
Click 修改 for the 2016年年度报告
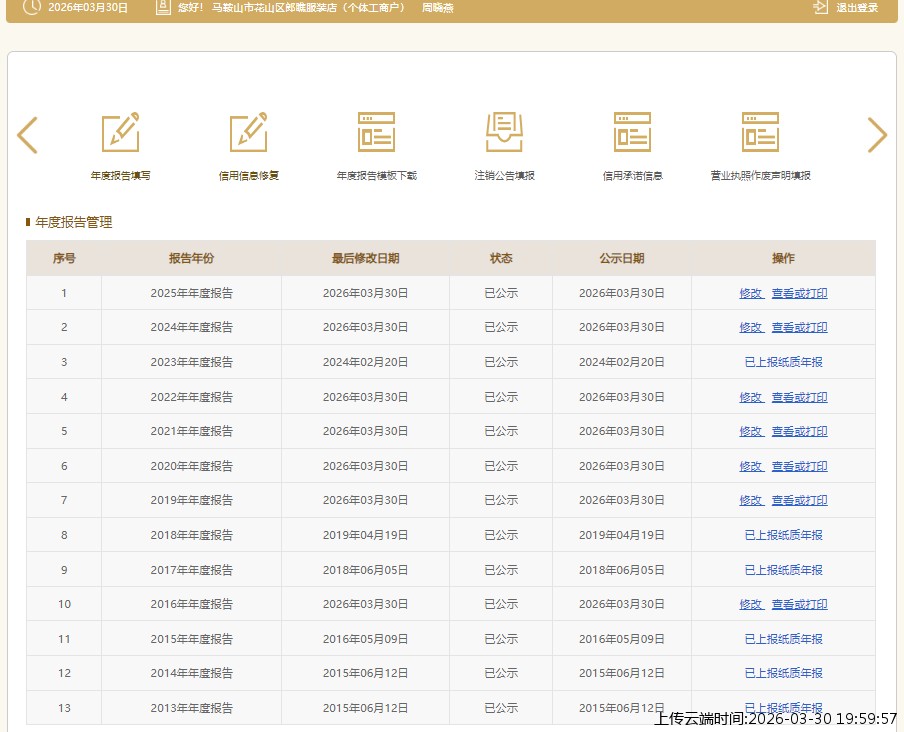pyautogui.click(x=751, y=604)
